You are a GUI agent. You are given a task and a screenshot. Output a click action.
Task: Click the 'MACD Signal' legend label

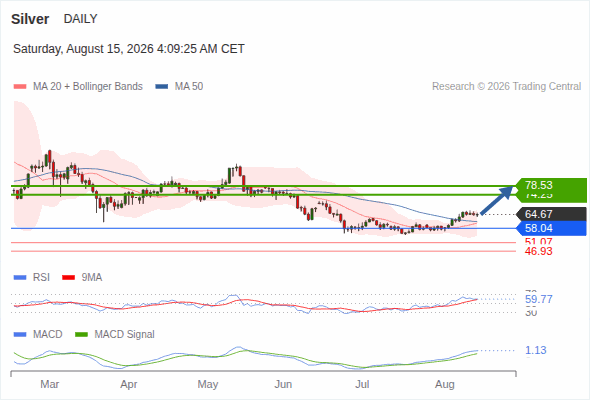click(125, 335)
